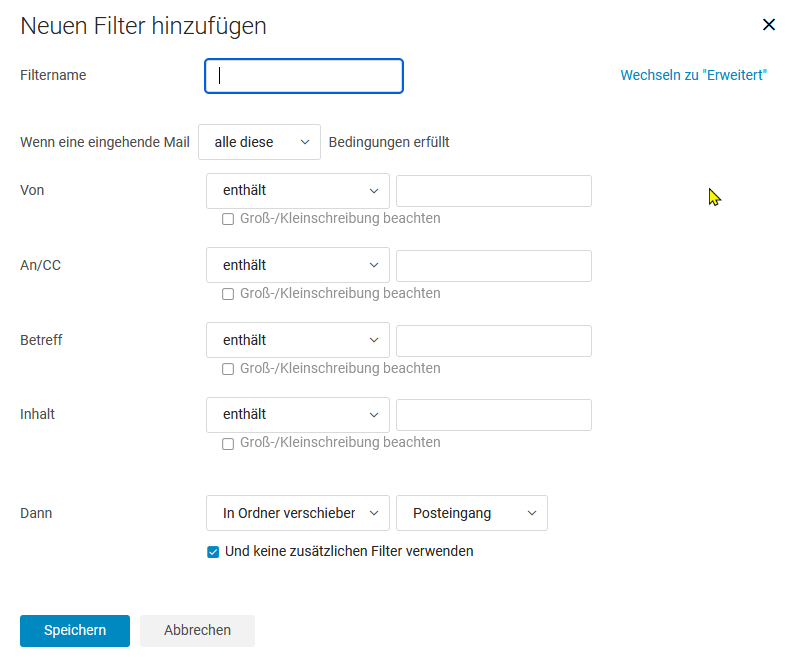
Task: Open the Von 'enthält' dropdown
Action: click(x=298, y=191)
